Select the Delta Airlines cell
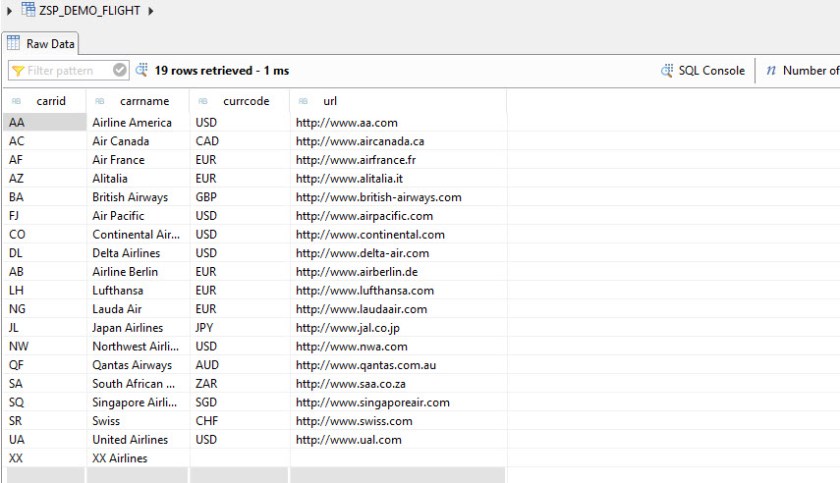This screenshot has width=840, height=483. pos(138,253)
